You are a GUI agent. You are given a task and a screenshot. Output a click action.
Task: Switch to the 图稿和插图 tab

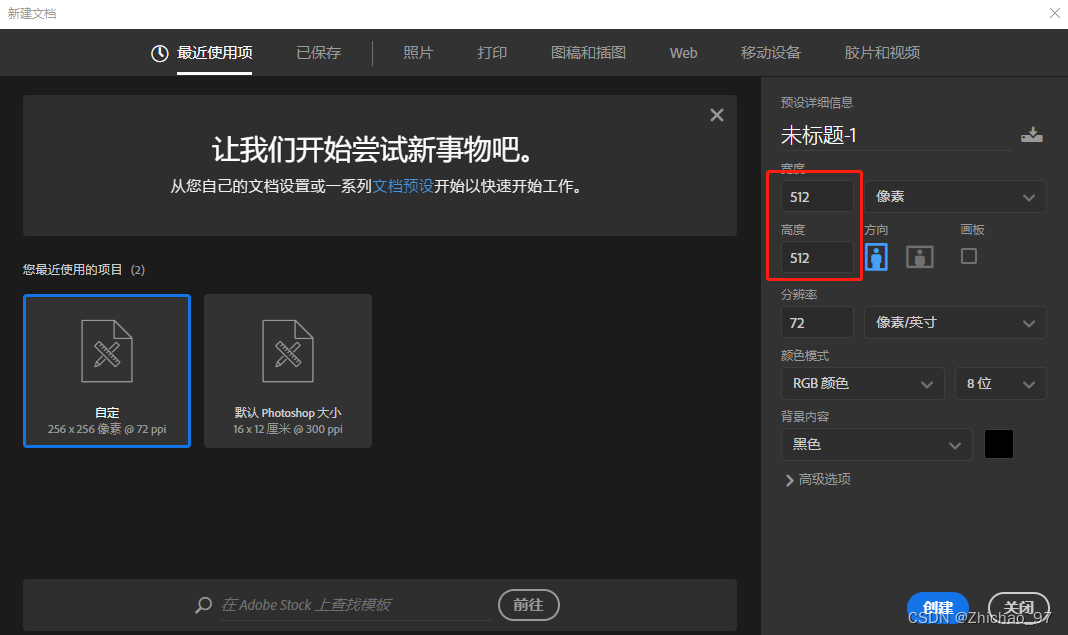(588, 53)
